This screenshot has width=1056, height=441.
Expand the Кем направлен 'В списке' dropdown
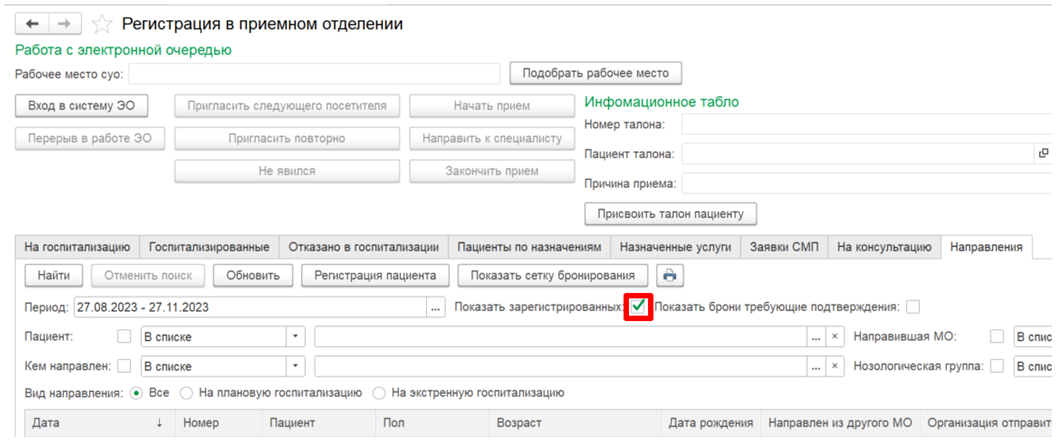coord(296,366)
